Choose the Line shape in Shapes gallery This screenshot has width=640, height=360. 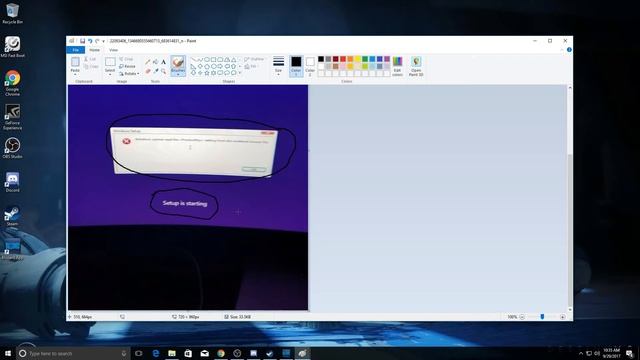194,60
